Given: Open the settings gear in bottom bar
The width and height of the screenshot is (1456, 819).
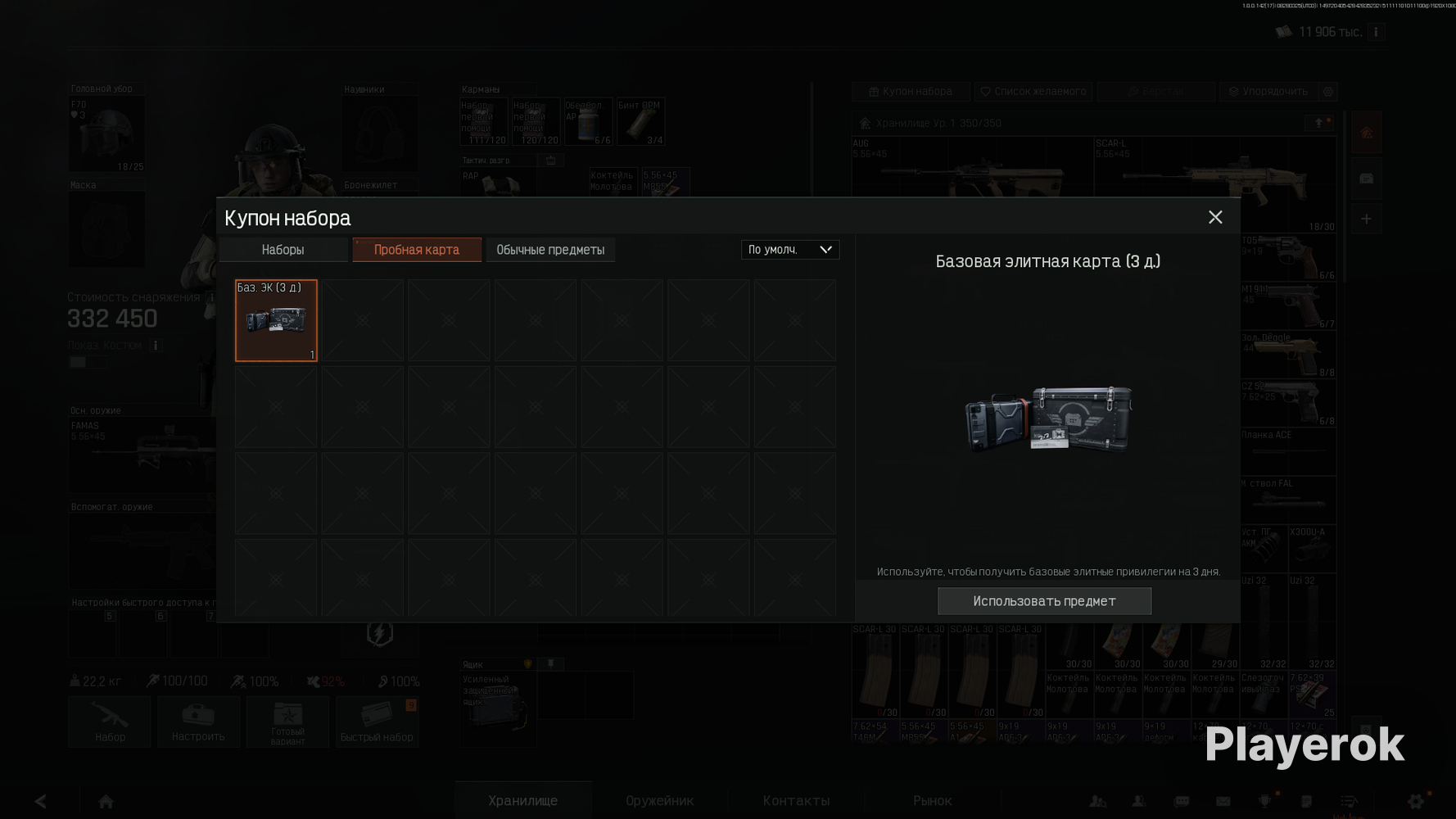Looking at the screenshot, I should [x=1416, y=801].
